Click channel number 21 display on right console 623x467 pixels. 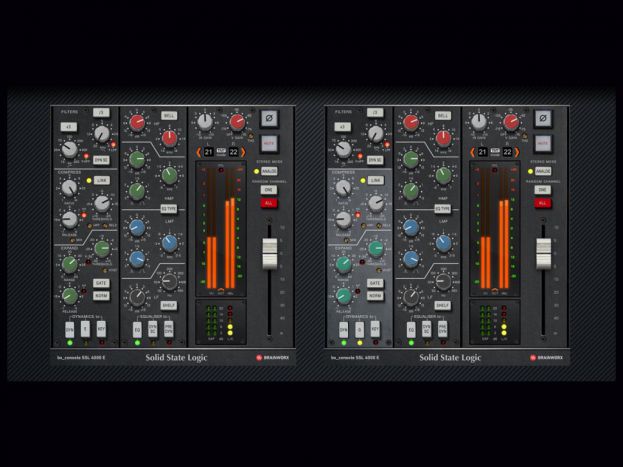pos(482,152)
